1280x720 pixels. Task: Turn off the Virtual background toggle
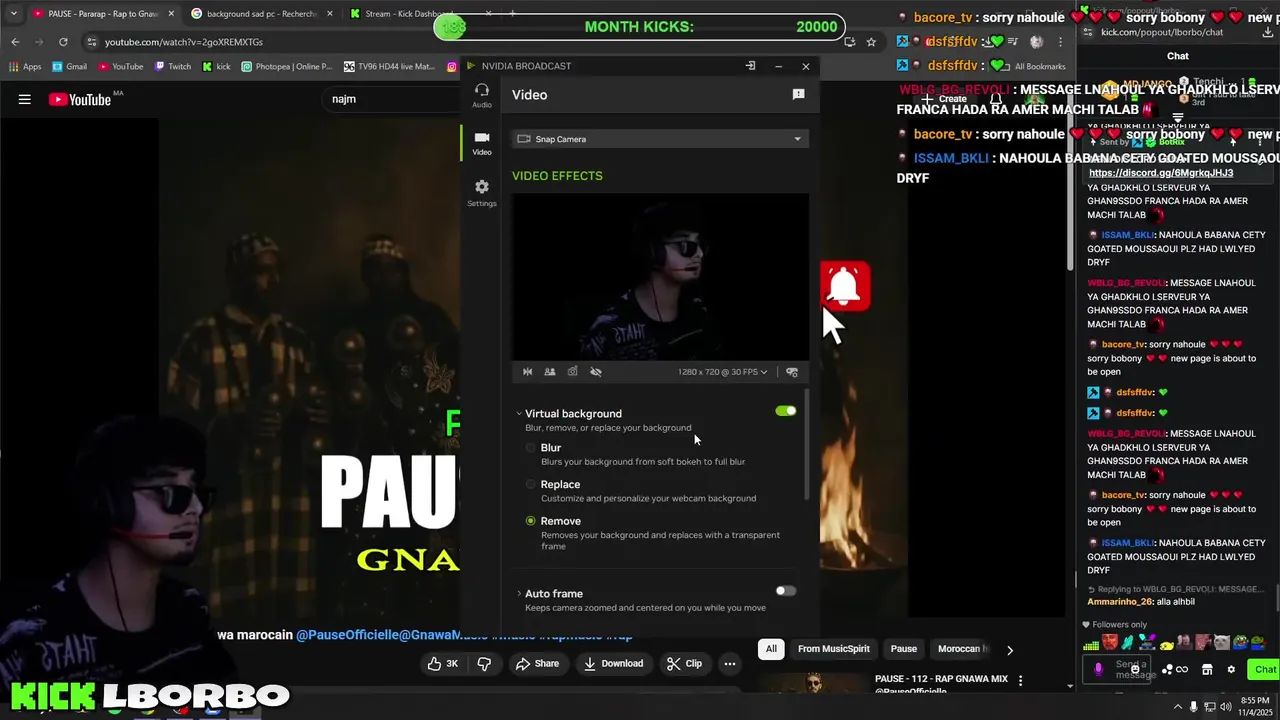[x=786, y=411]
